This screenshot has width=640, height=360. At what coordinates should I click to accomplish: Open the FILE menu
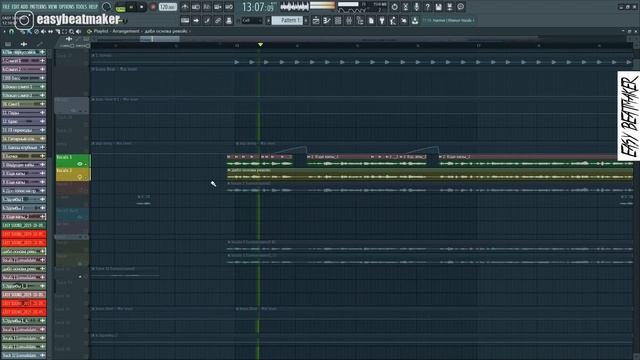6,7
